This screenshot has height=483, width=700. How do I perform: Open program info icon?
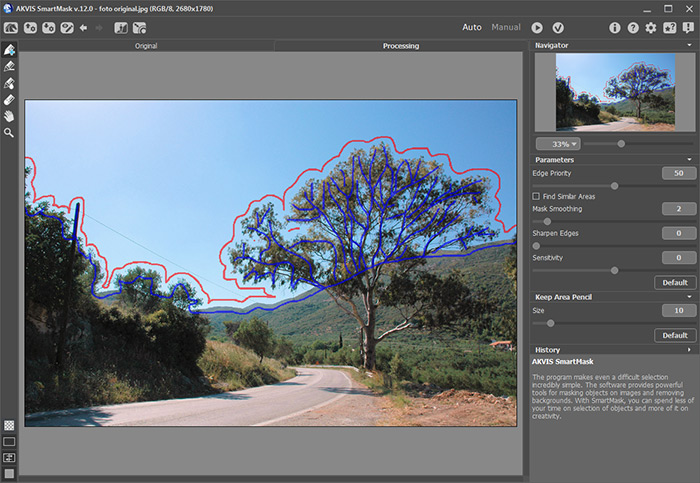[615, 28]
